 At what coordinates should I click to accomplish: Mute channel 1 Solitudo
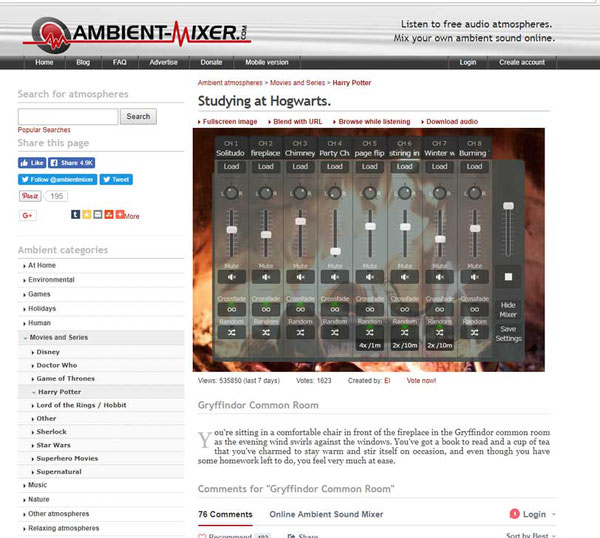(x=232, y=277)
